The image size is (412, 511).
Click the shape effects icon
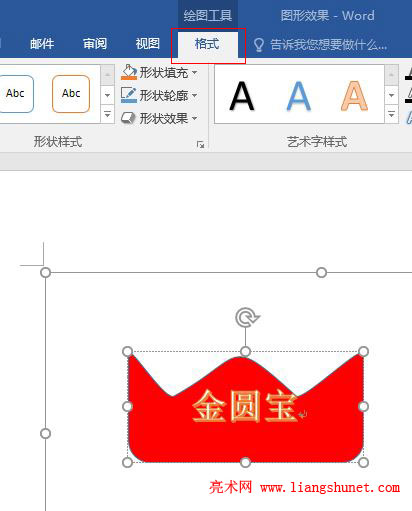click(x=128, y=118)
